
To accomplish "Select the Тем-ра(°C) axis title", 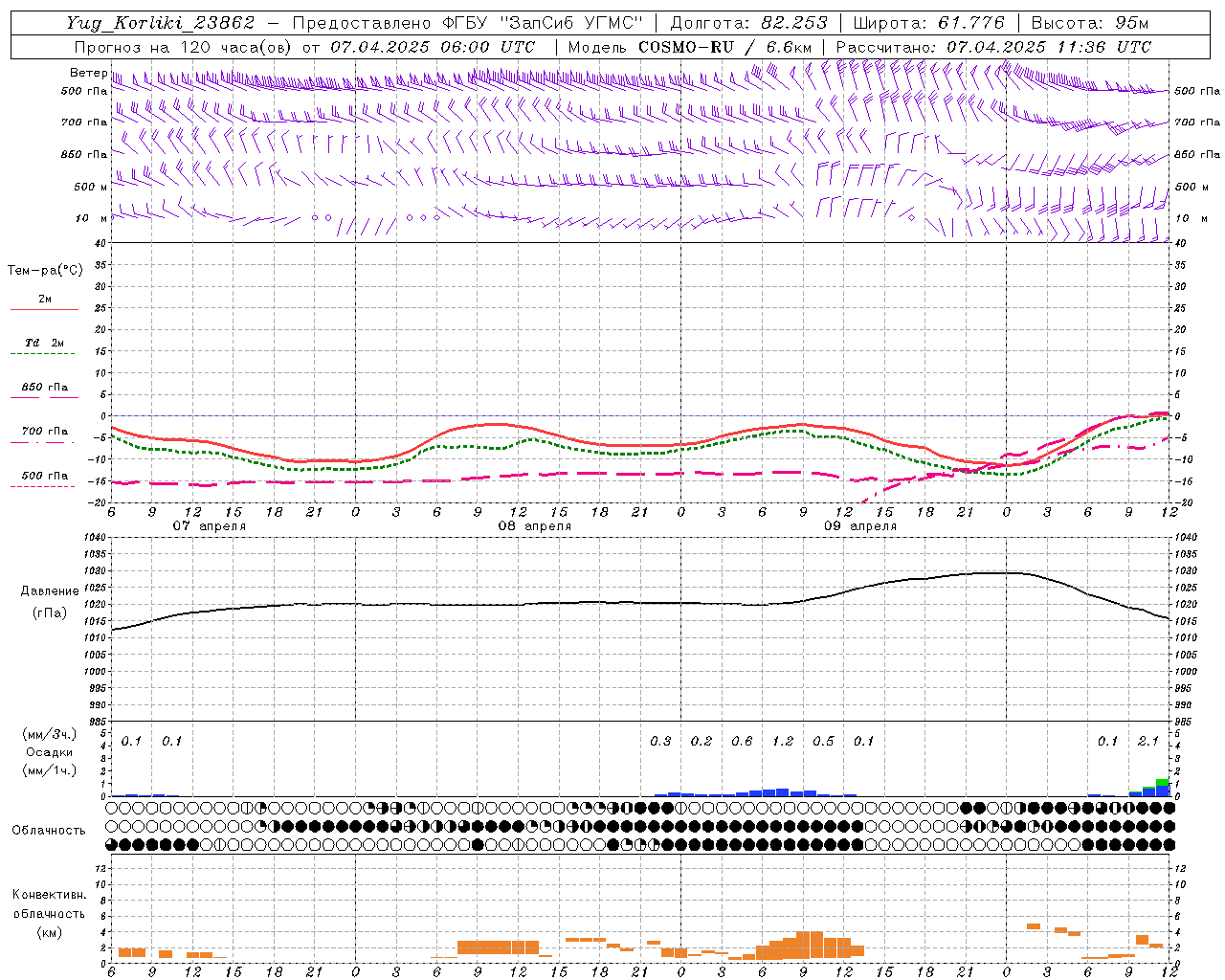I will pos(45,271).
